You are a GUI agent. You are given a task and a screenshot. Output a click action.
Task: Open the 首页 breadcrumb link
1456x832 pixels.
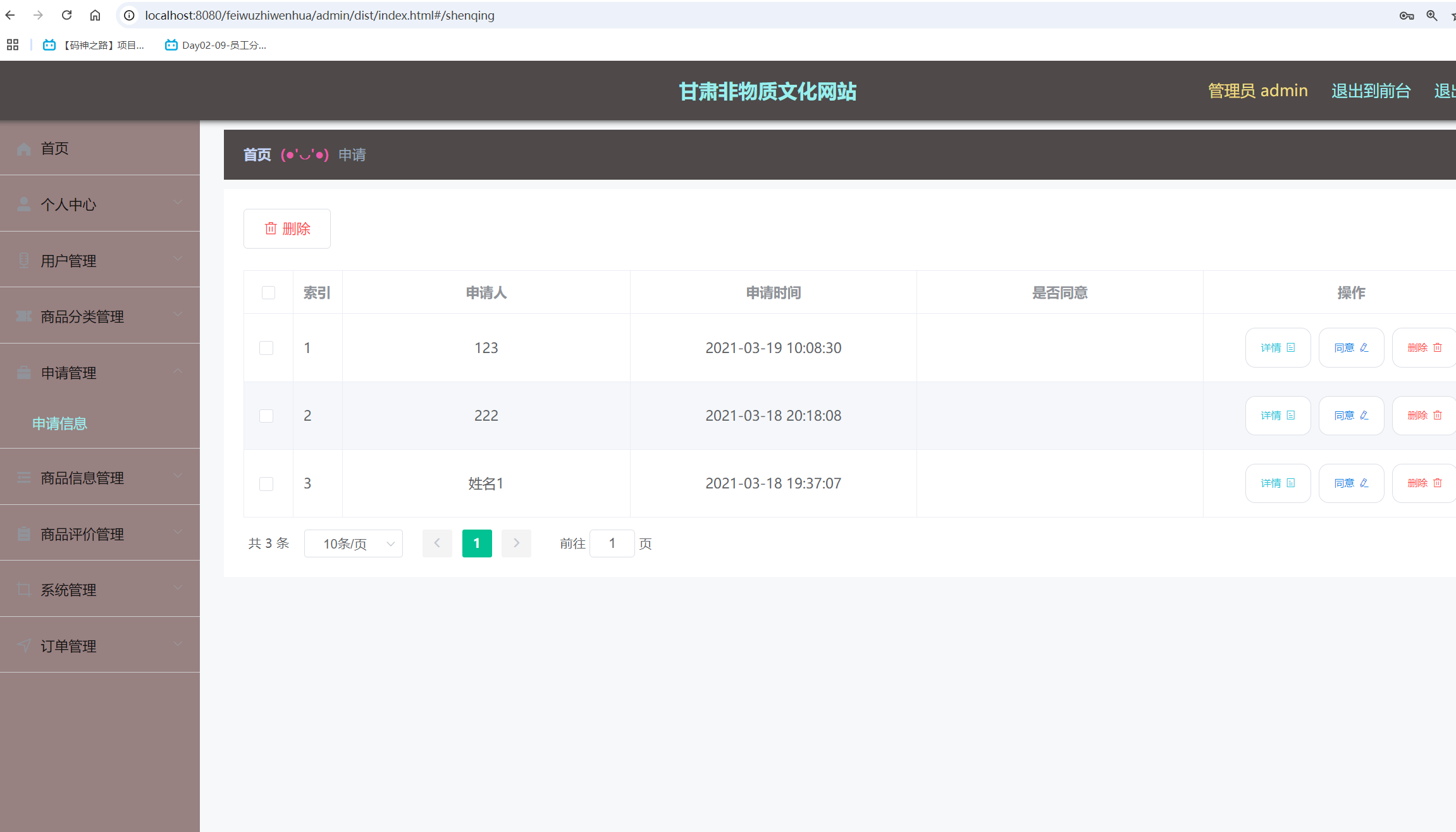[257, 154]
